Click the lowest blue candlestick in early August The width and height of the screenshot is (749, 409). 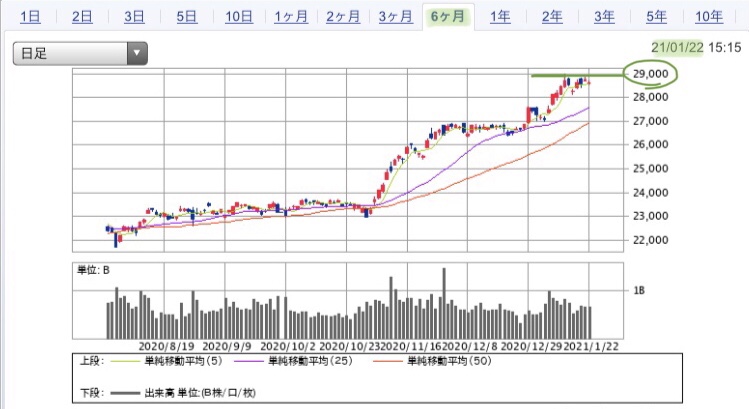pos(116,240)
